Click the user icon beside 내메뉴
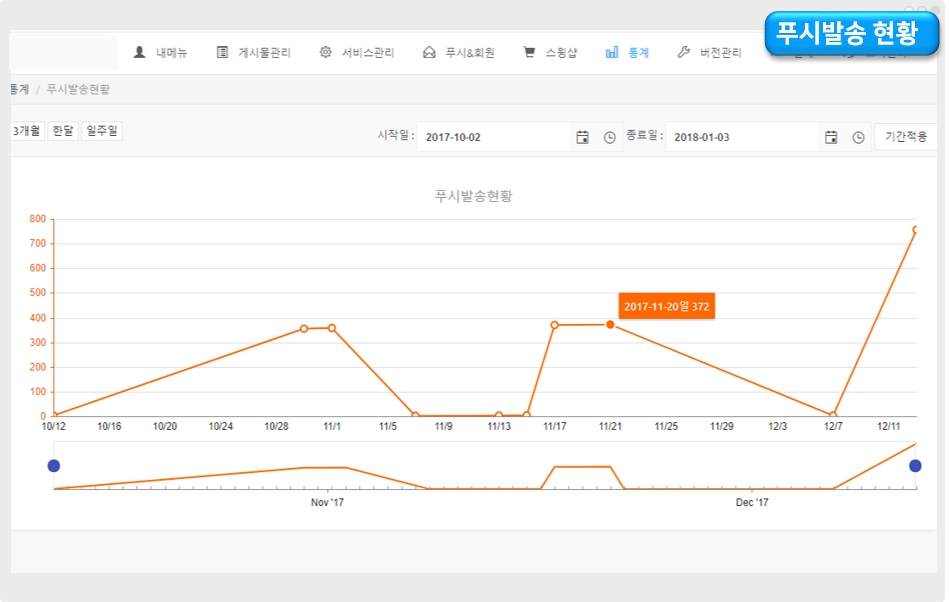 (139, 52)
